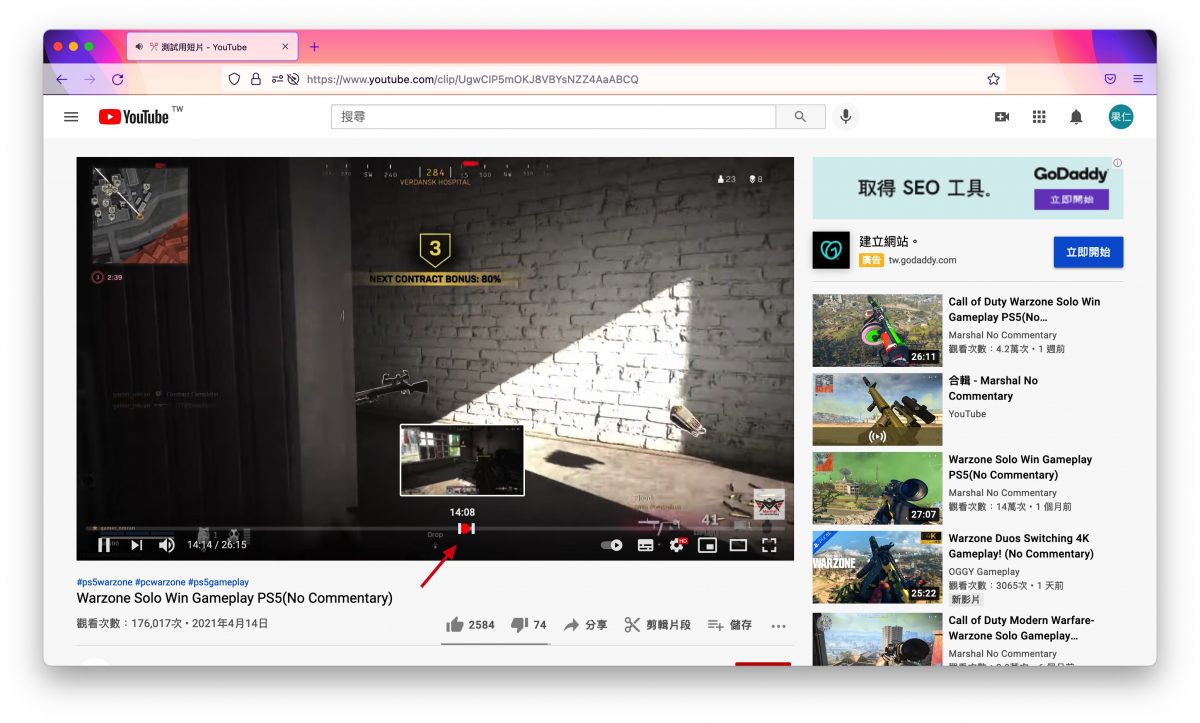This screenshot has width=1200, height=723.
Task: Pause the video
Action: [104, 545]
